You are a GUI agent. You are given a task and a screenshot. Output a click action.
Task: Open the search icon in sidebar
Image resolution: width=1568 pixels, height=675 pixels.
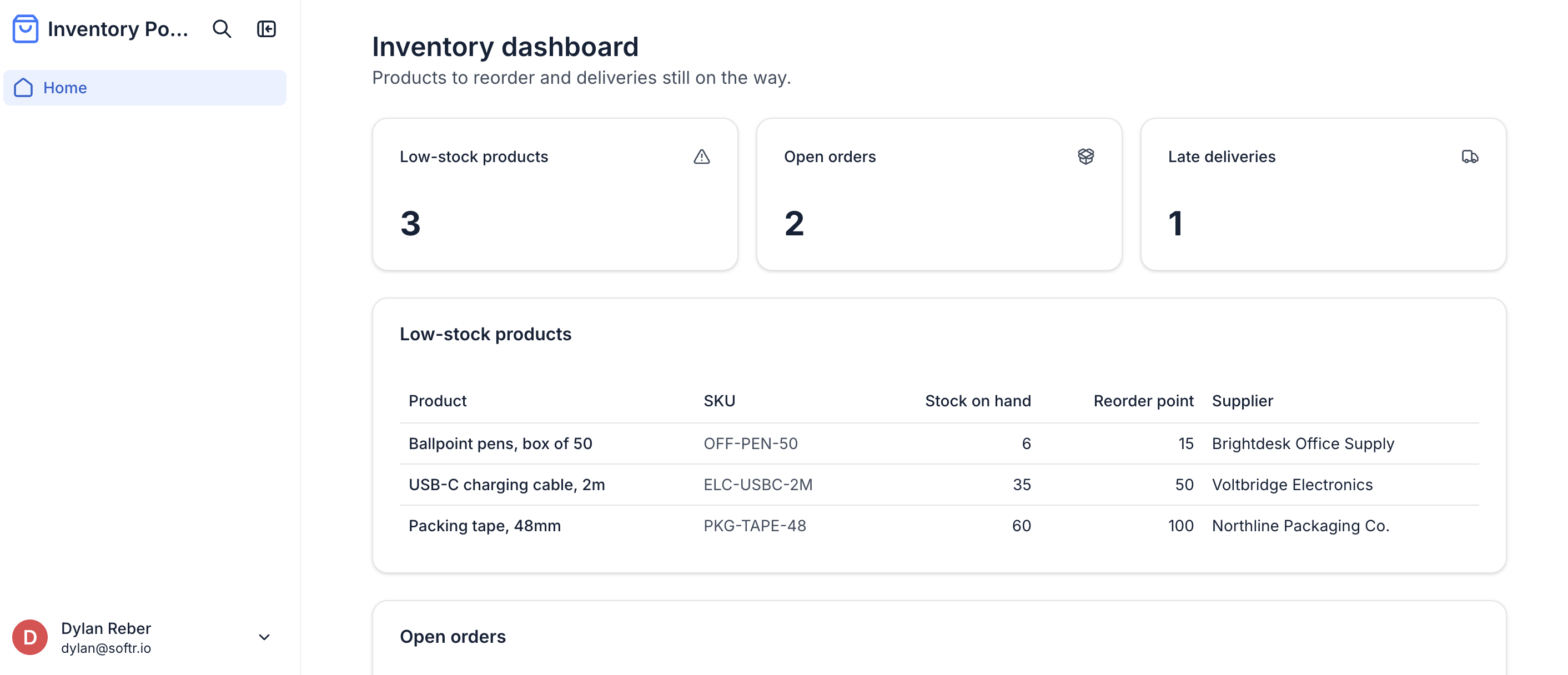(222, 29)
